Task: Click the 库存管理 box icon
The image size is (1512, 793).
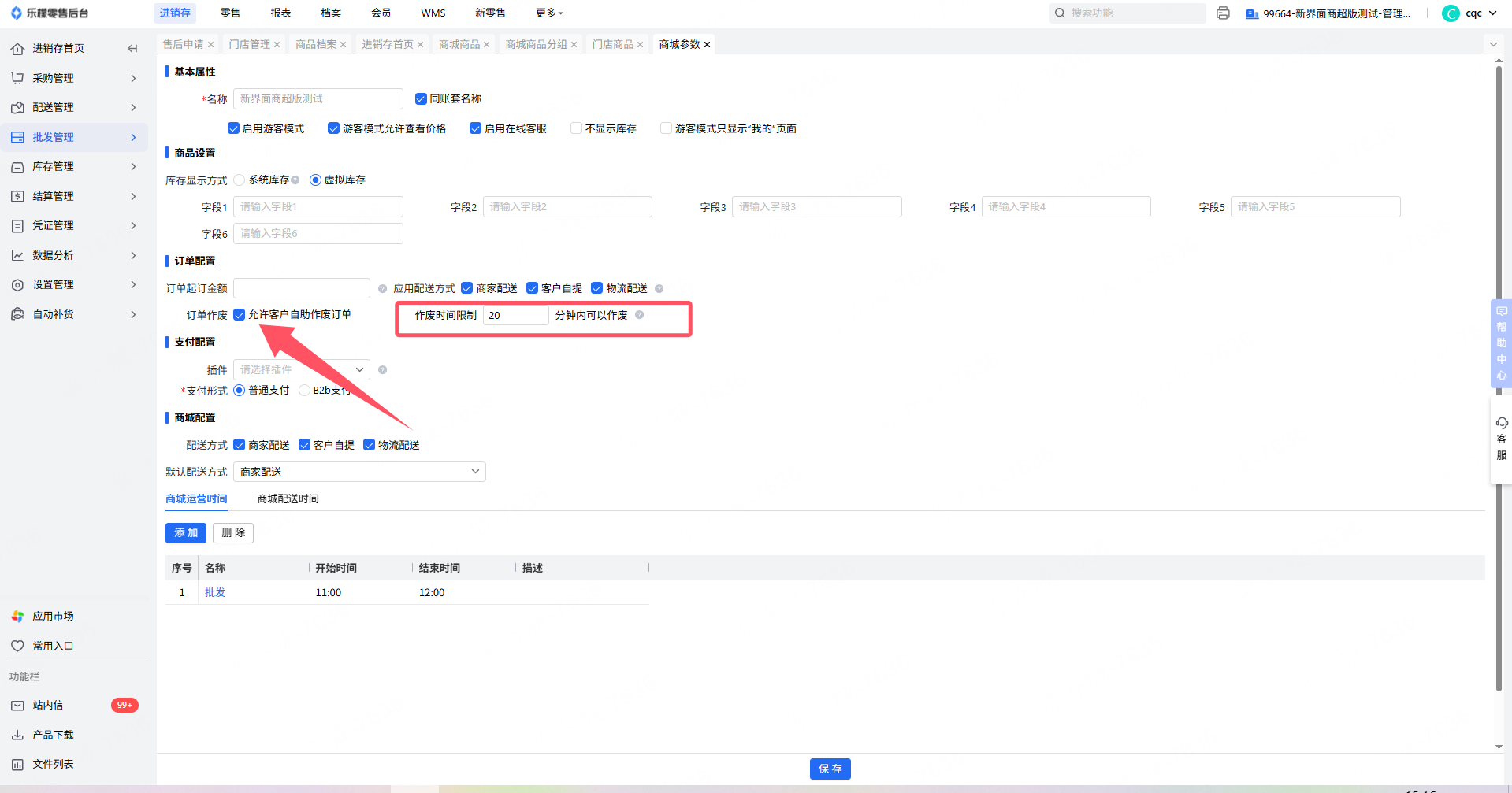Action: (17, 166)
